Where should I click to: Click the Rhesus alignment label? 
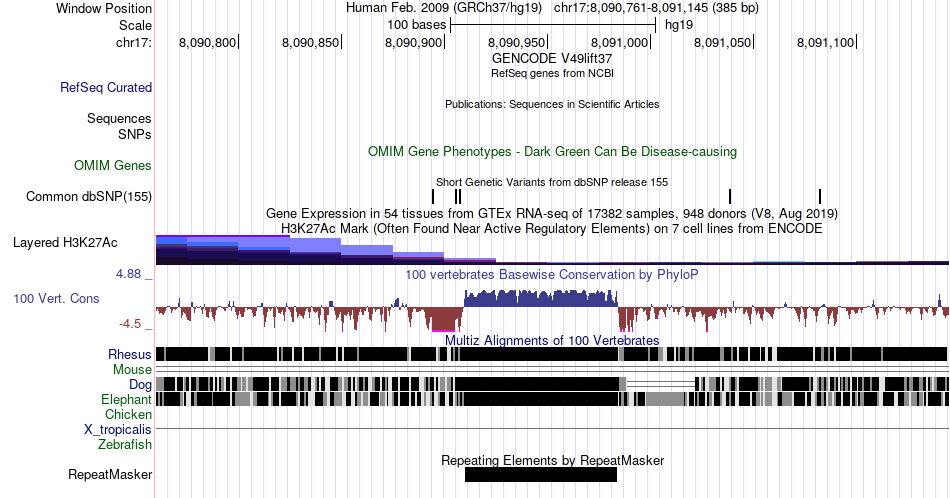coord(130,354)
